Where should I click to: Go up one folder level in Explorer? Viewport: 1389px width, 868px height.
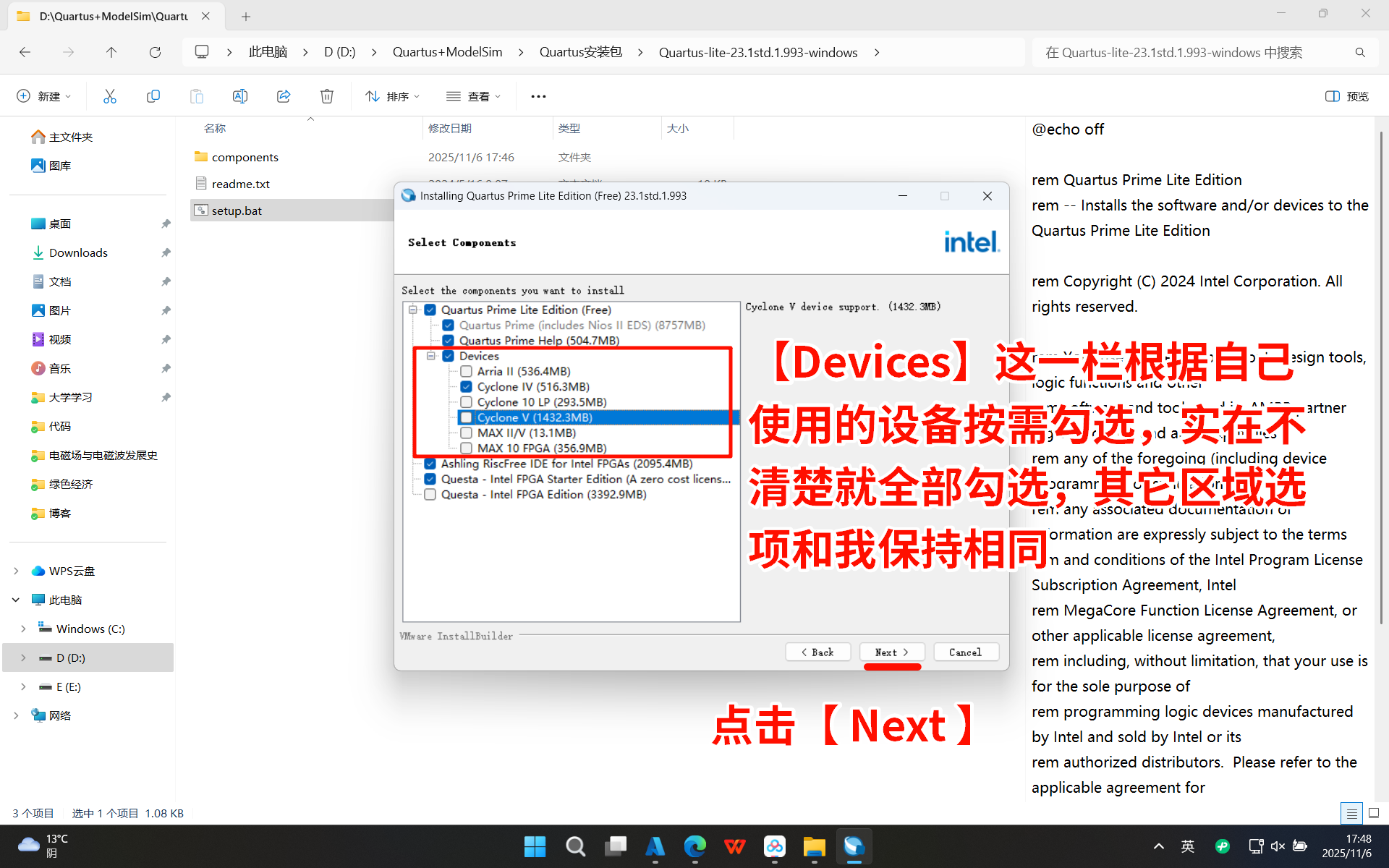(111, 52)
